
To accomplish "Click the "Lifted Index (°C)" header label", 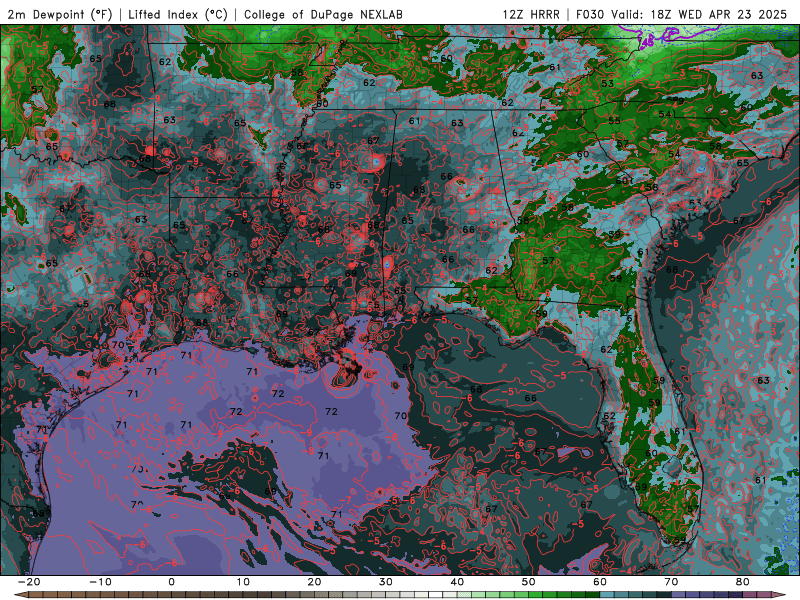I will 178,15.
